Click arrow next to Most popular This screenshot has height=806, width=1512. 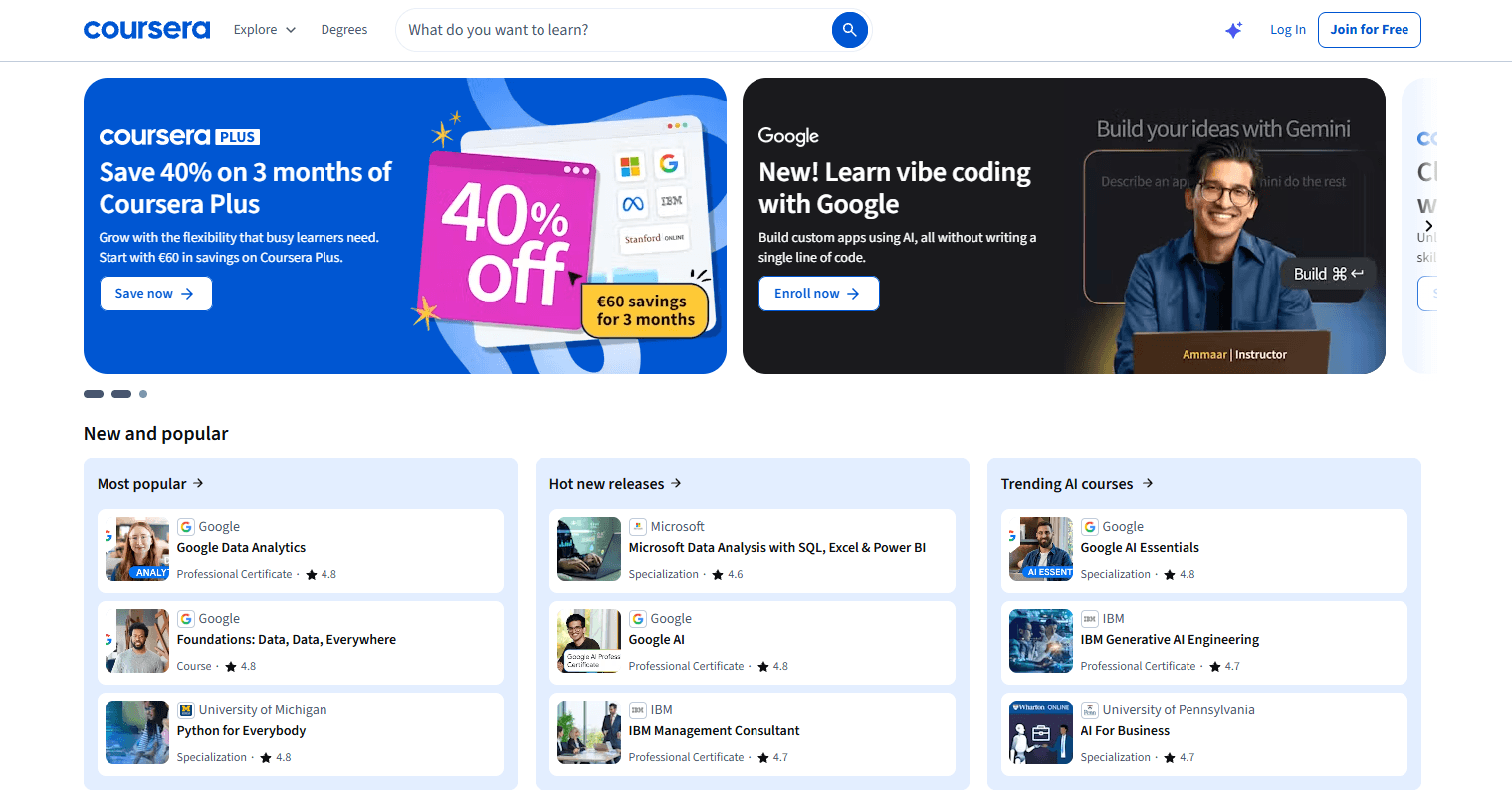pos(198,483)
